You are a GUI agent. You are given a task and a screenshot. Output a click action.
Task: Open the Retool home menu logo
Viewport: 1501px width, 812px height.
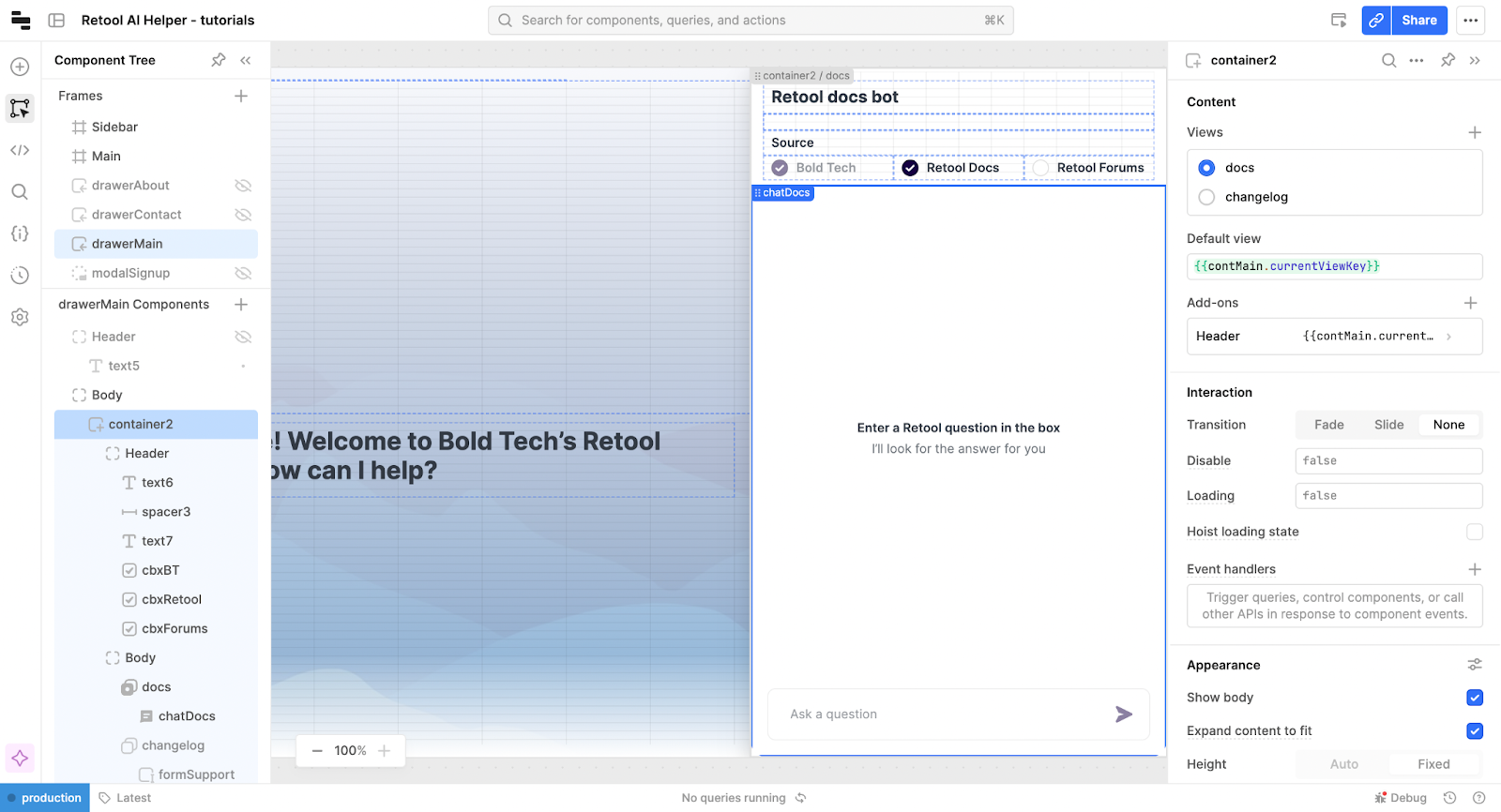21,20
